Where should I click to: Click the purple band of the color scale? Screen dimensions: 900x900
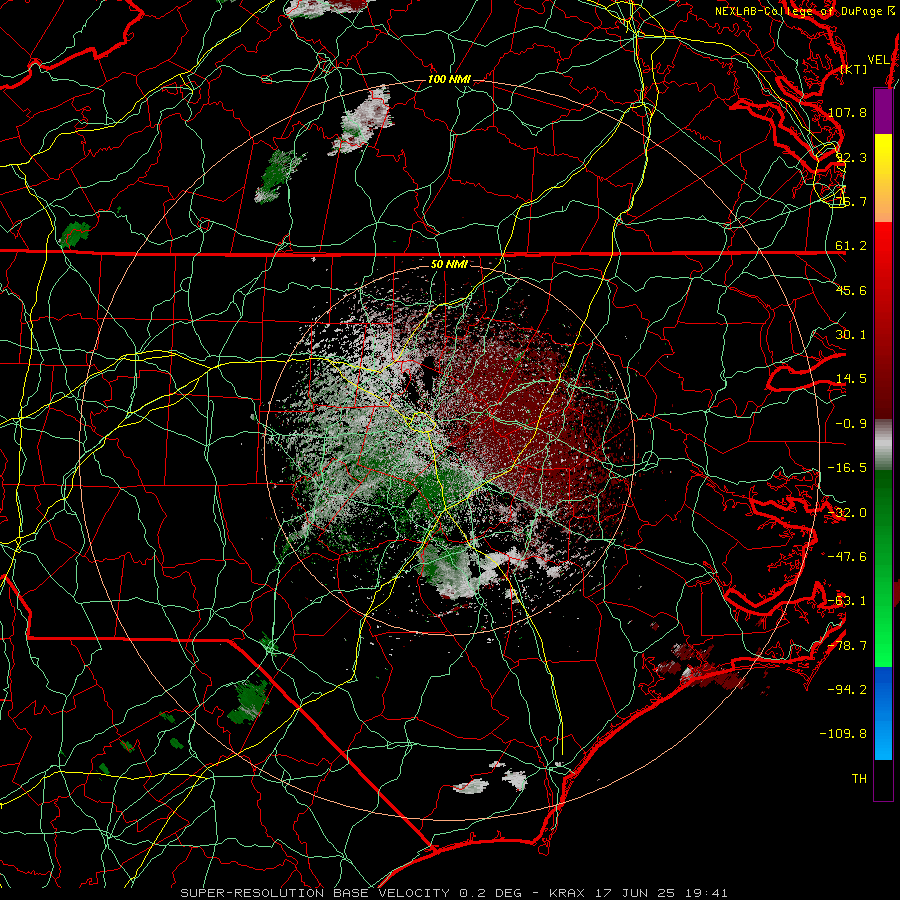[883, 111]
